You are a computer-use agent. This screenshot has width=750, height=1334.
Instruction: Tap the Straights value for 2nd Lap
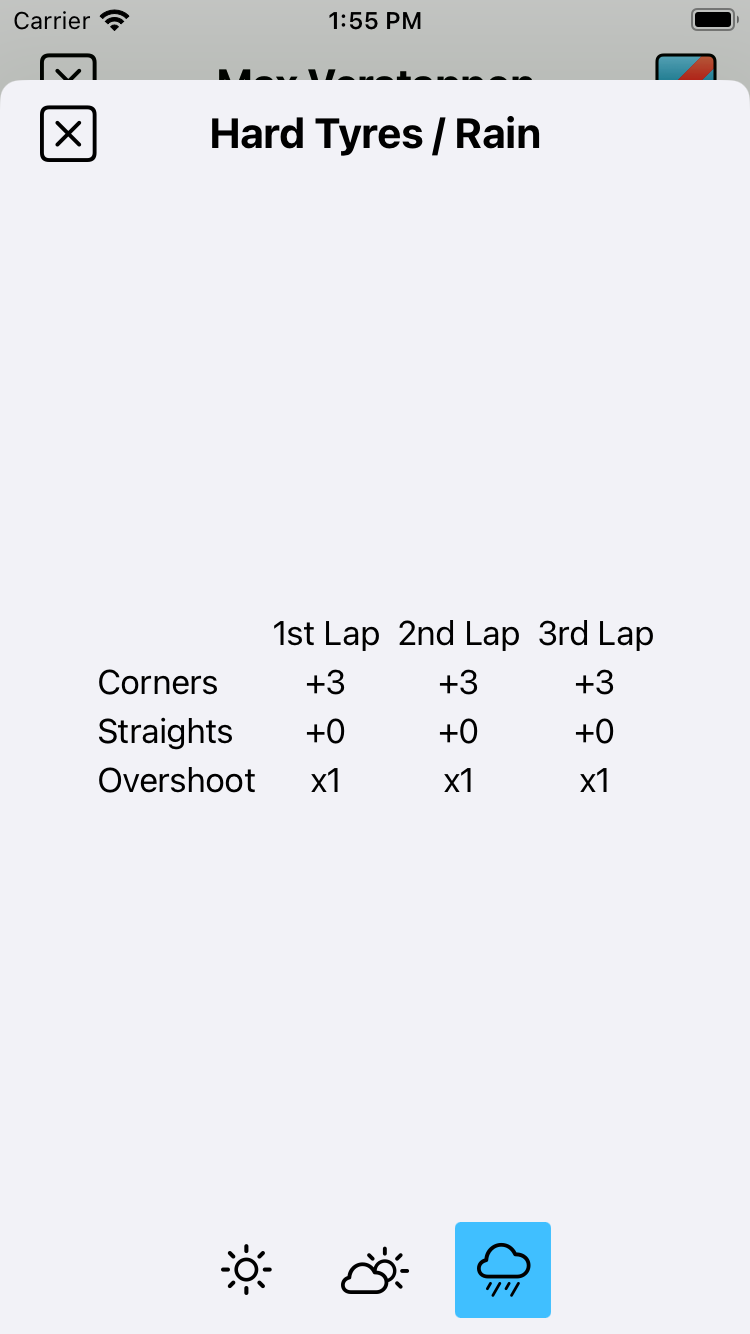459,732
